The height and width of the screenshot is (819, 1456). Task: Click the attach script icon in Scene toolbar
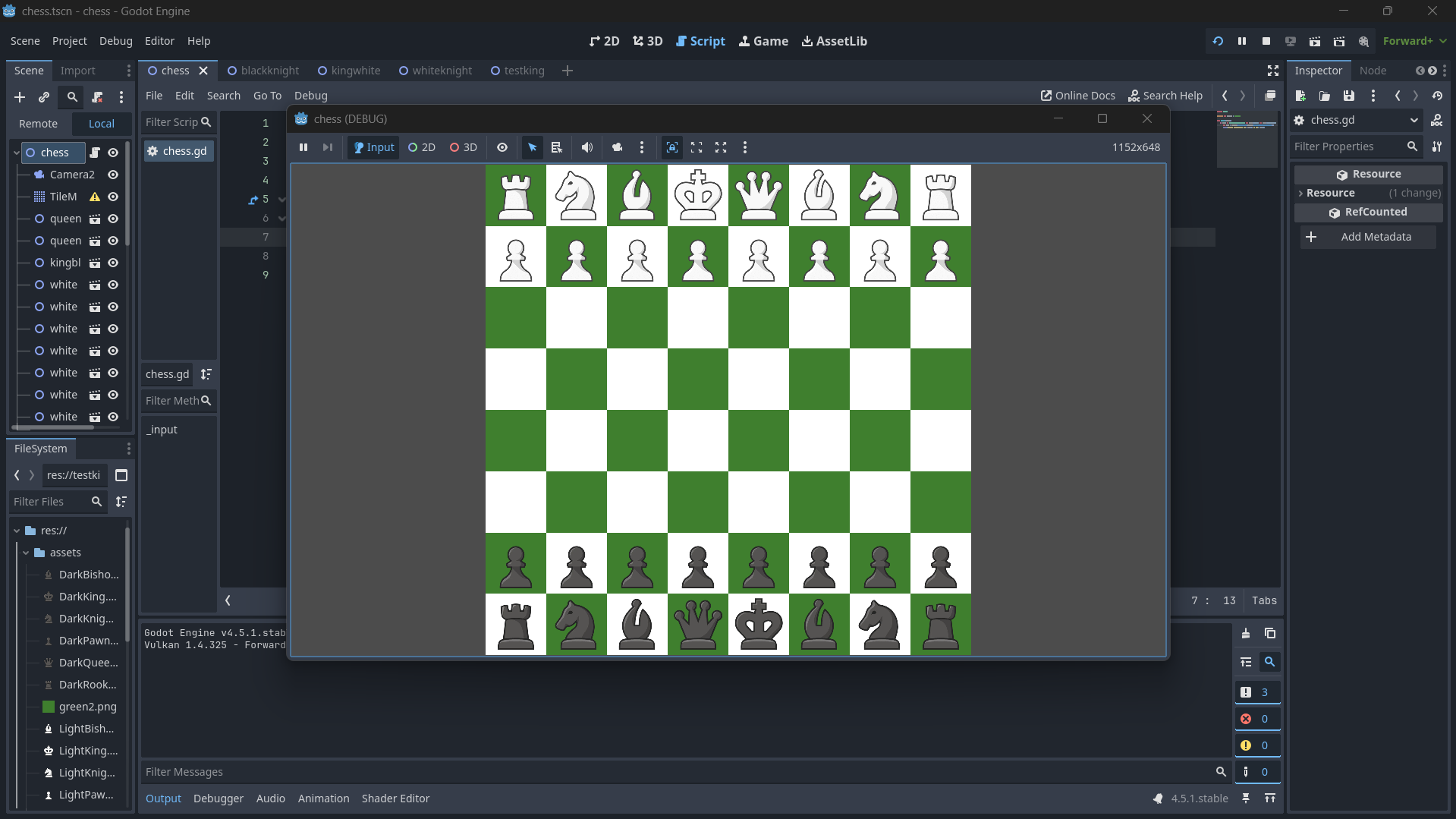tap(97, 97)
